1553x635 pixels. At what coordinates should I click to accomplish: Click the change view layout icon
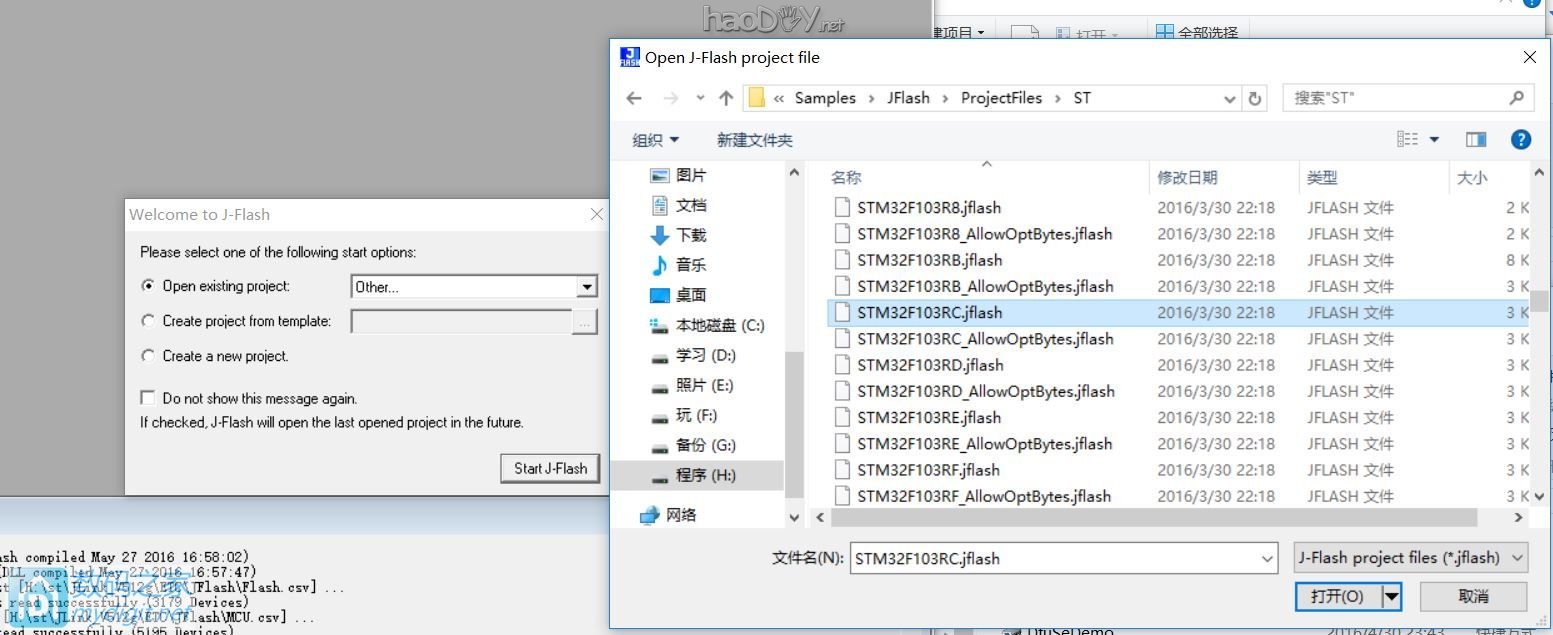[1408, 140]
